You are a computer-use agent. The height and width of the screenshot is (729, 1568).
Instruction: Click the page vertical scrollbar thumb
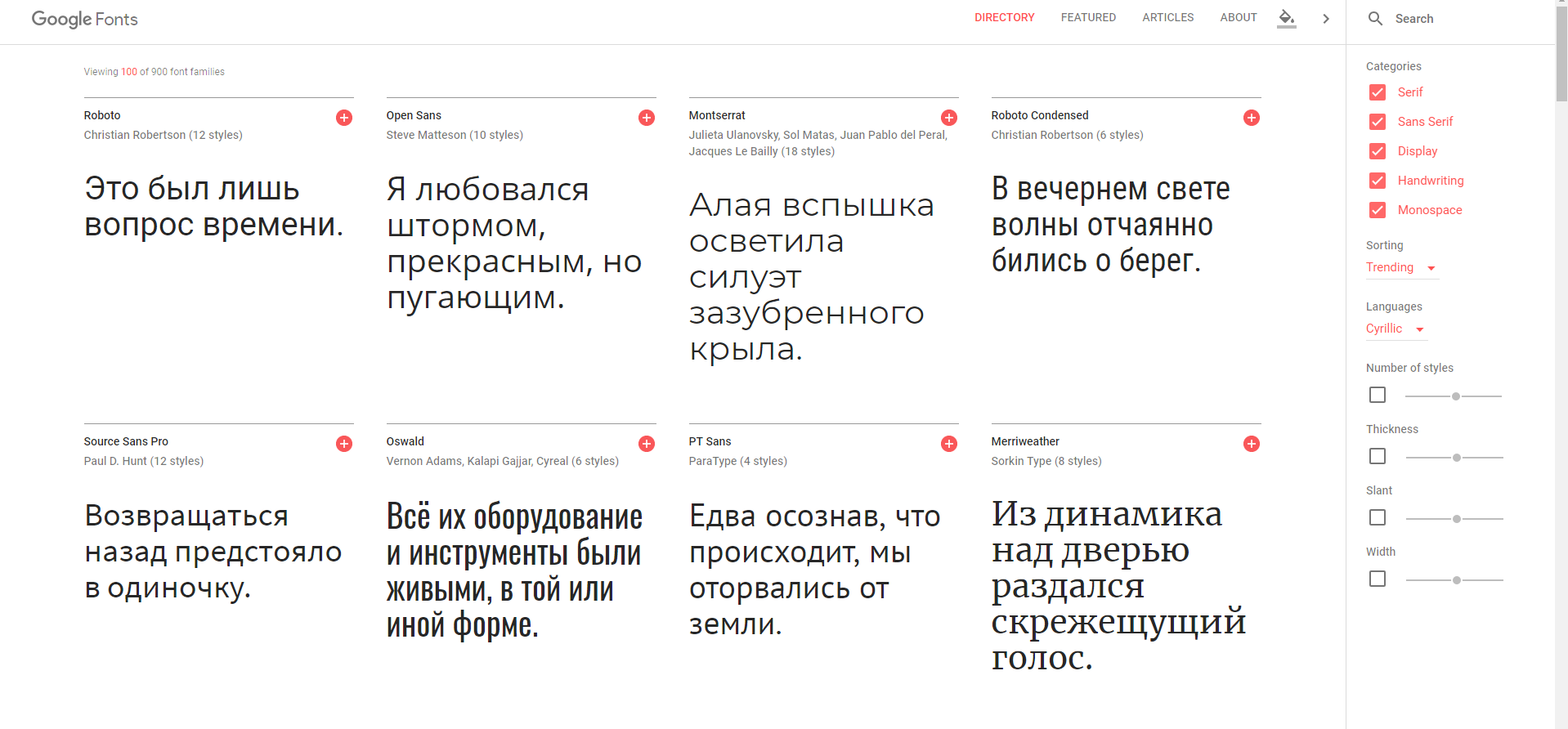click(1561, 55)
